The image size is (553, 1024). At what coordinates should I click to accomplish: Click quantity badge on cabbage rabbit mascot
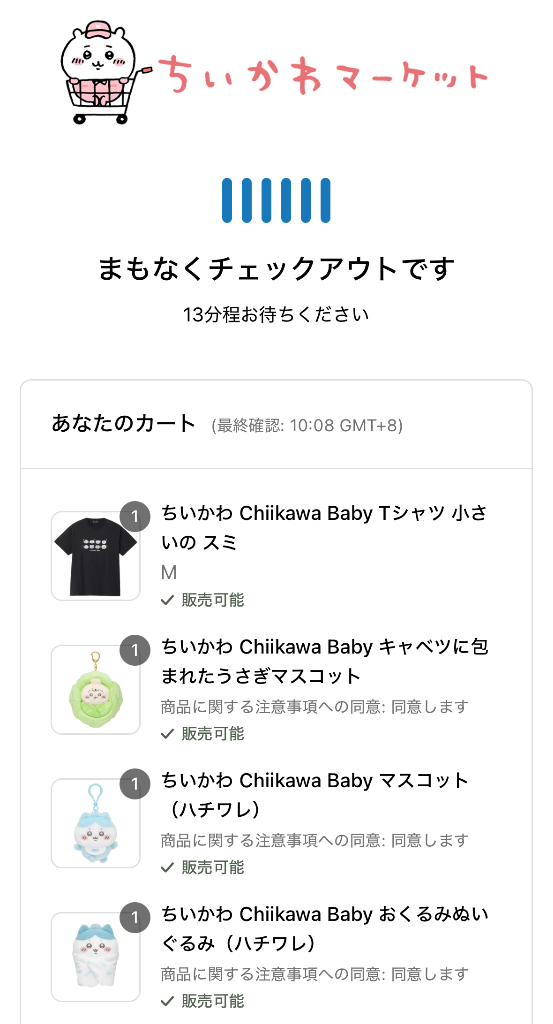click(x=135, y=650)
